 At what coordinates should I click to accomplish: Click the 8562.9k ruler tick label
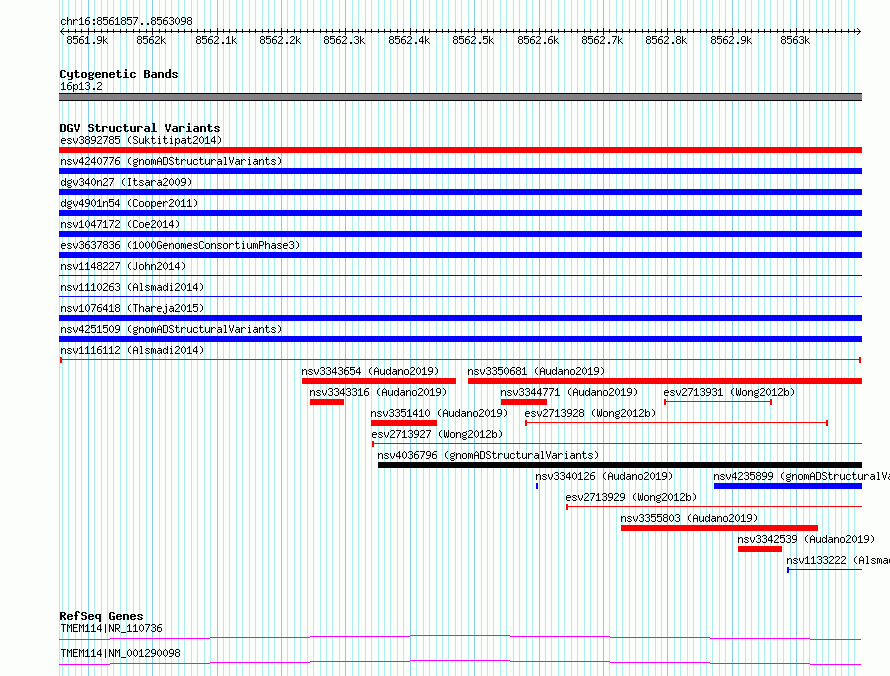(731, 40)
